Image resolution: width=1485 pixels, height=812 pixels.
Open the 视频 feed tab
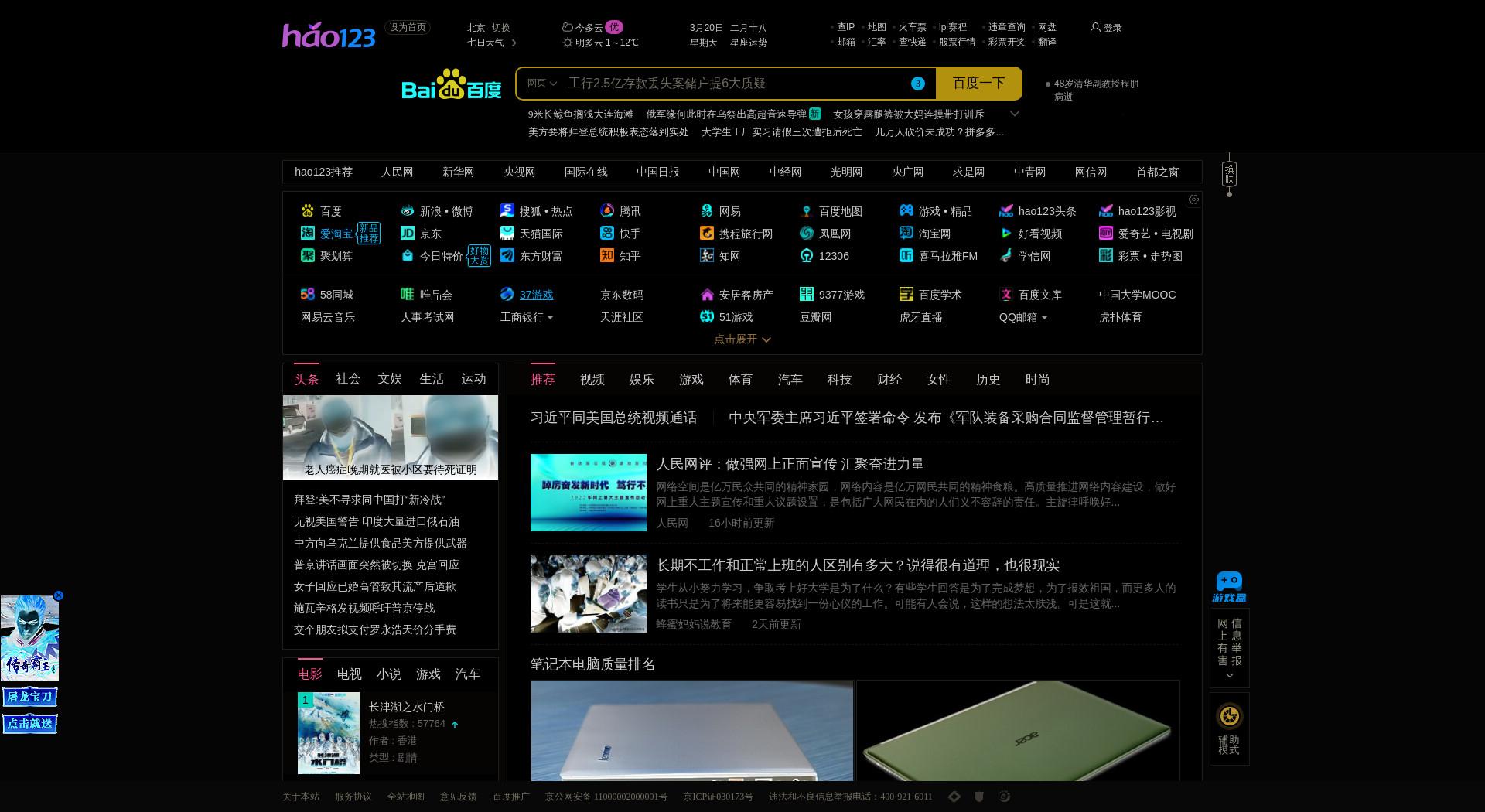tap(592, 379)
